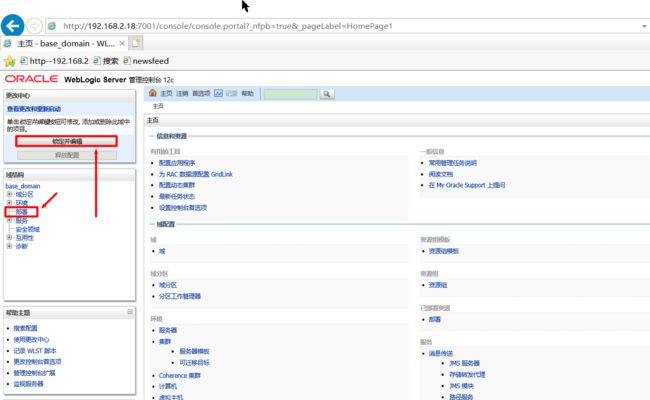Close the base_domain browser tab
Viewport: 650px width, 400px height.
coord(122,43)
